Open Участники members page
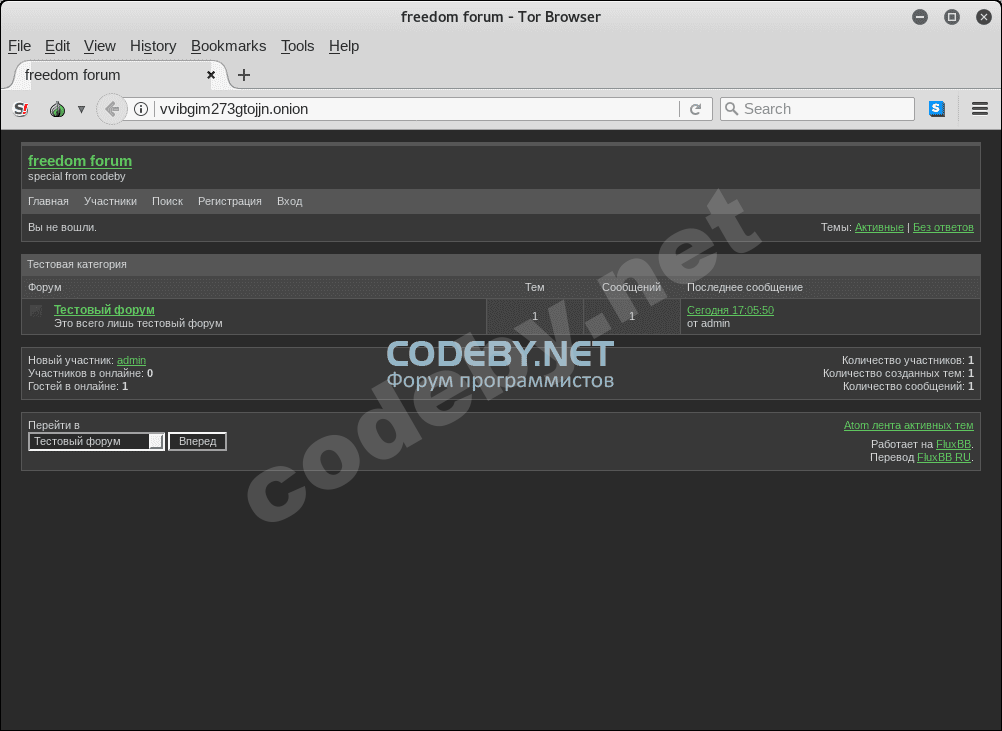This screenshot has height=731, width=1002. click(110, 201)
